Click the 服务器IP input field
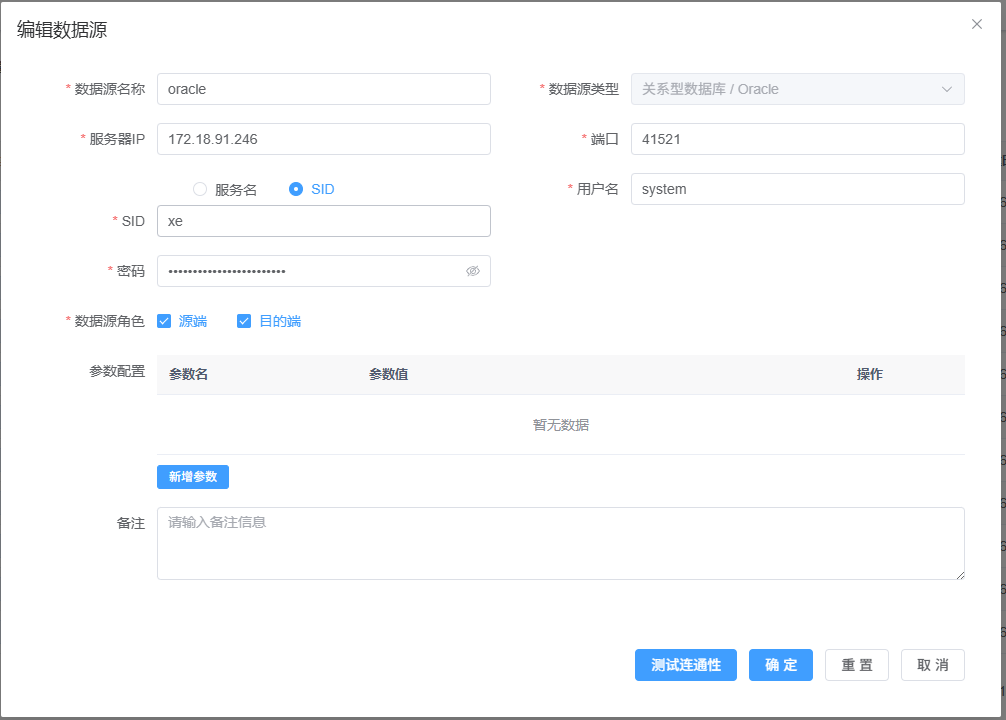 tap(324, 139)
